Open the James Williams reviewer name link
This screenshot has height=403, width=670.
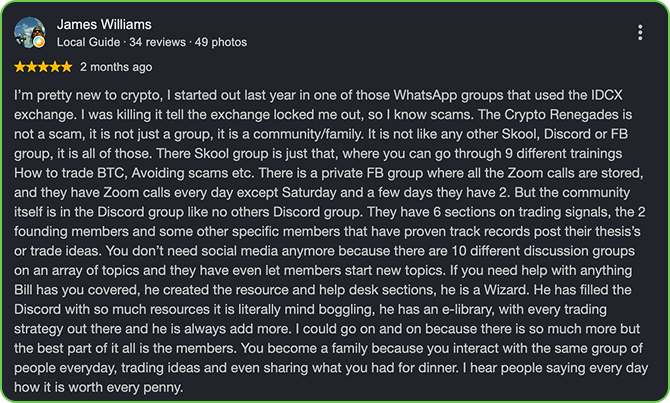(x=104, y=24)
